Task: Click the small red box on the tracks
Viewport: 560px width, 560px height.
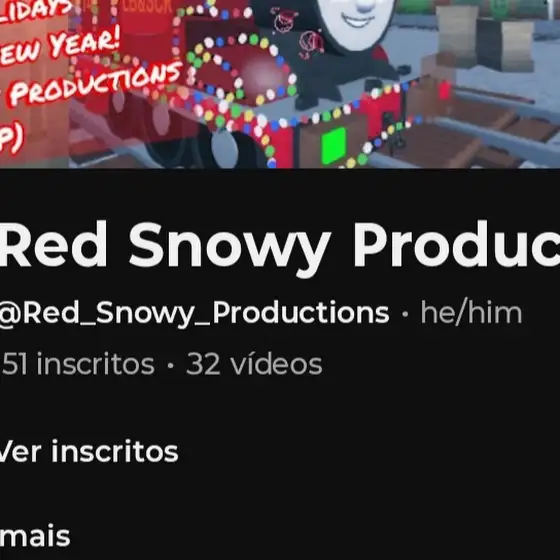Action: click(445, 90)
